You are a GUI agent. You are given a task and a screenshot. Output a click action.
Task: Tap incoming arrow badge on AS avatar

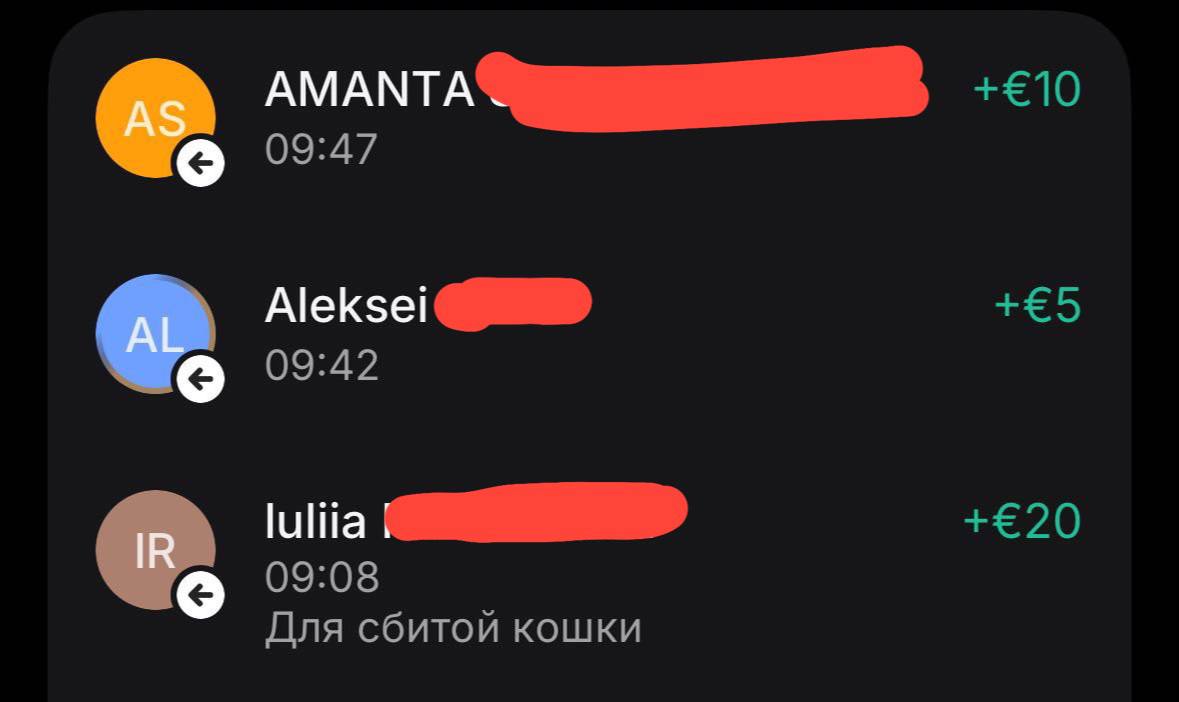[201, 162]
